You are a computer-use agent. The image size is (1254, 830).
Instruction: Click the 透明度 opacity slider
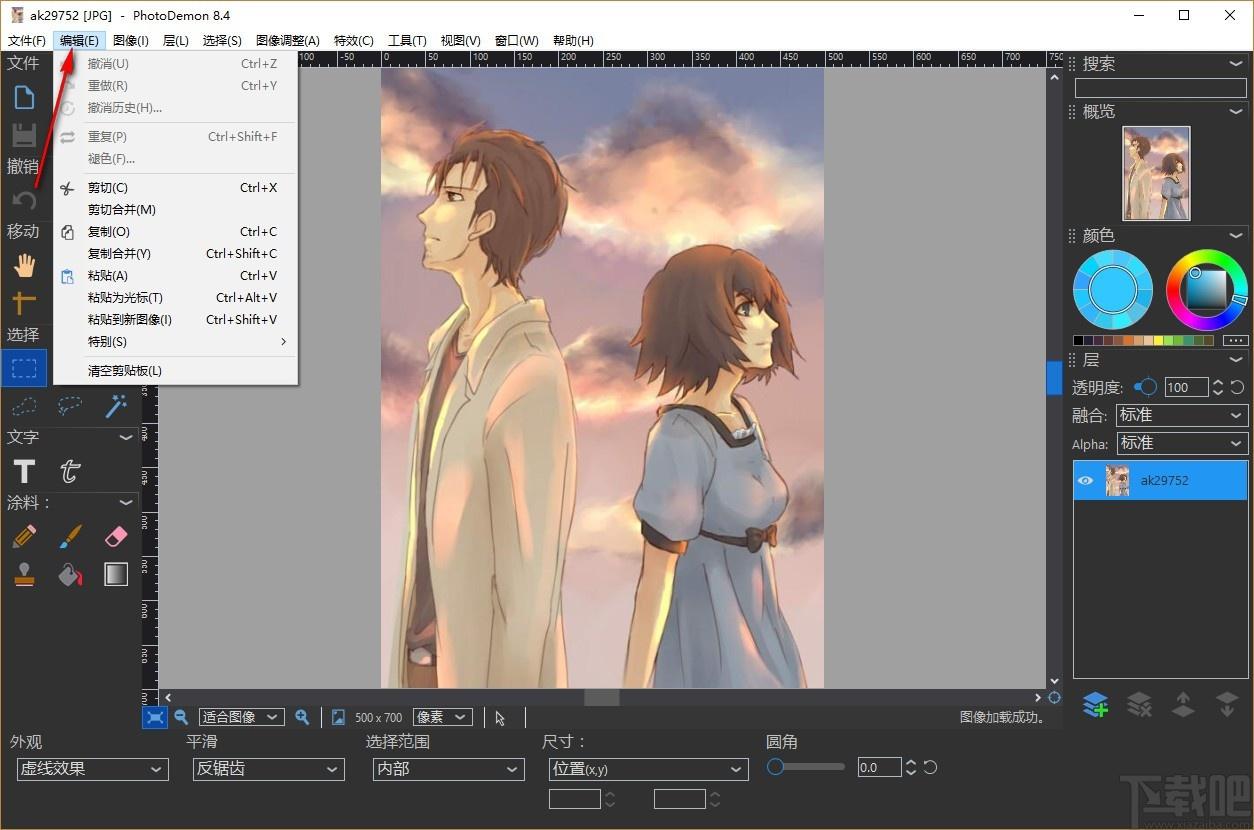1145,387
